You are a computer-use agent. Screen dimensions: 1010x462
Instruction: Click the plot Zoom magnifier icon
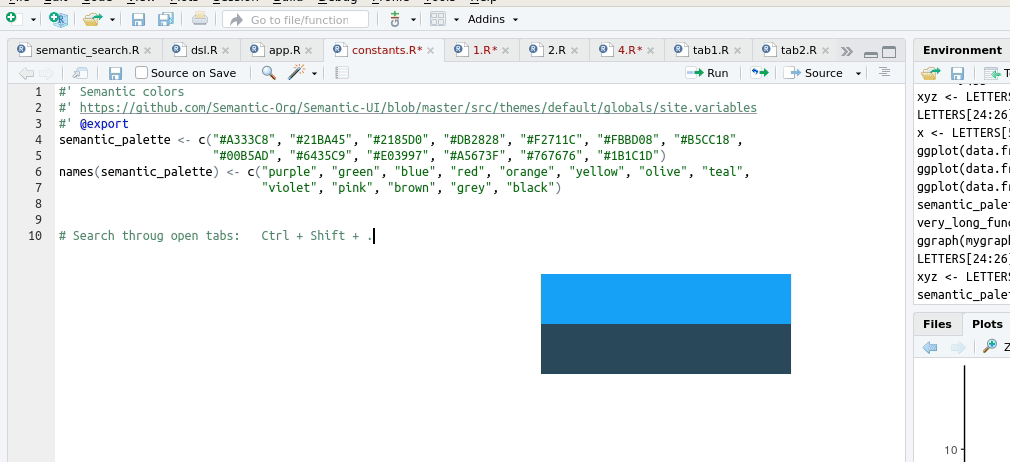click(x=989, y=347)
